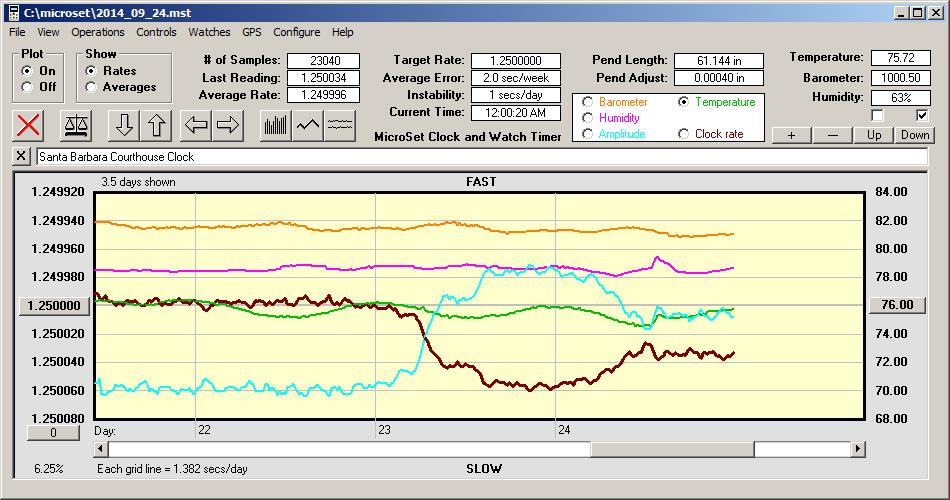The width and height of the screenshot is (950, 500).
Task: Click the Target Rate field
Action: [x=516, y=61]
